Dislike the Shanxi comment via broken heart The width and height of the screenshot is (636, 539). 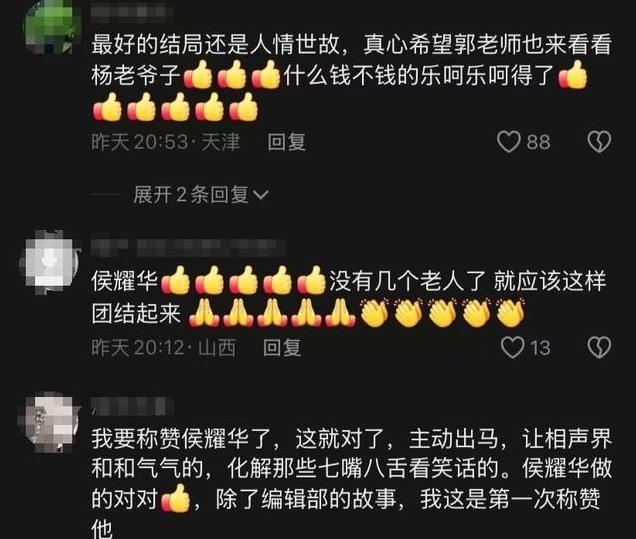pyautogui.click(x=599, y=347)
